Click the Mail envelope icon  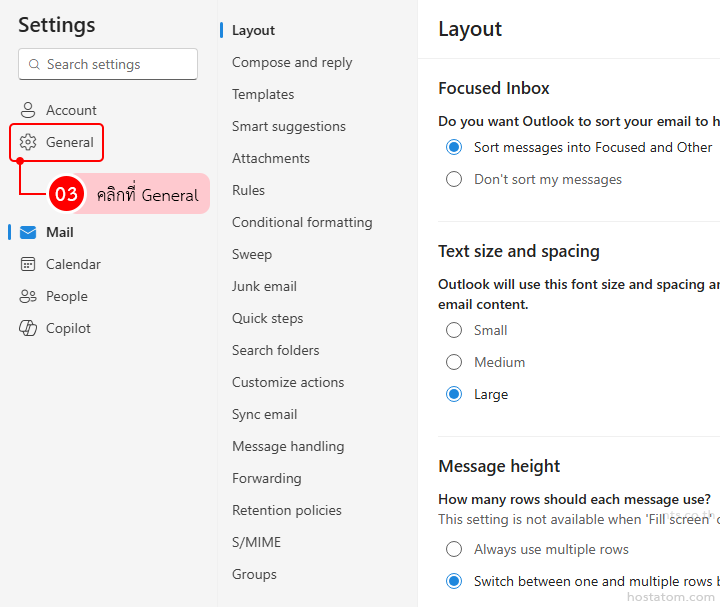click(28, 232)
